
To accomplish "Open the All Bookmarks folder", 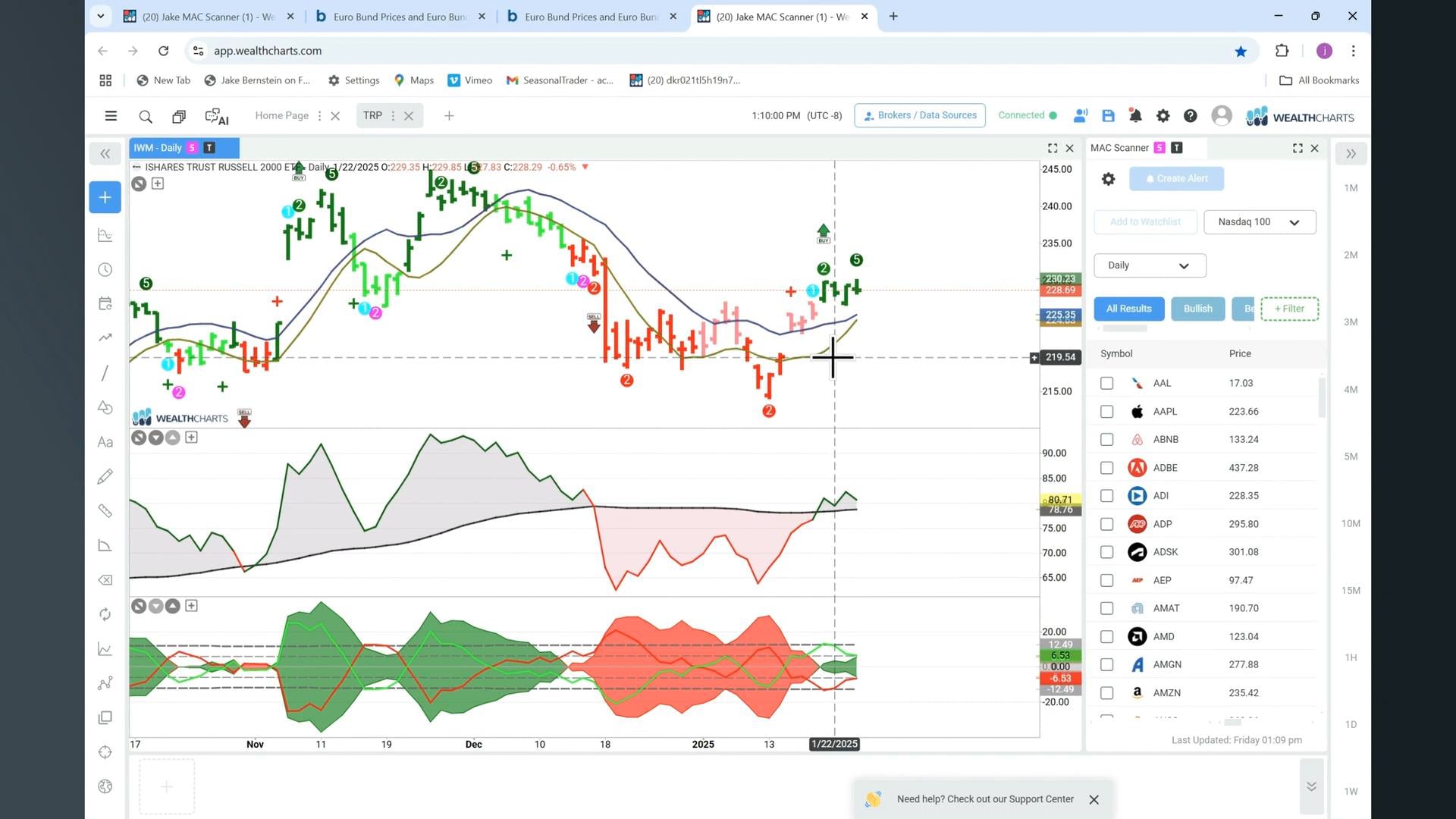I will [x=1319, y=80].
